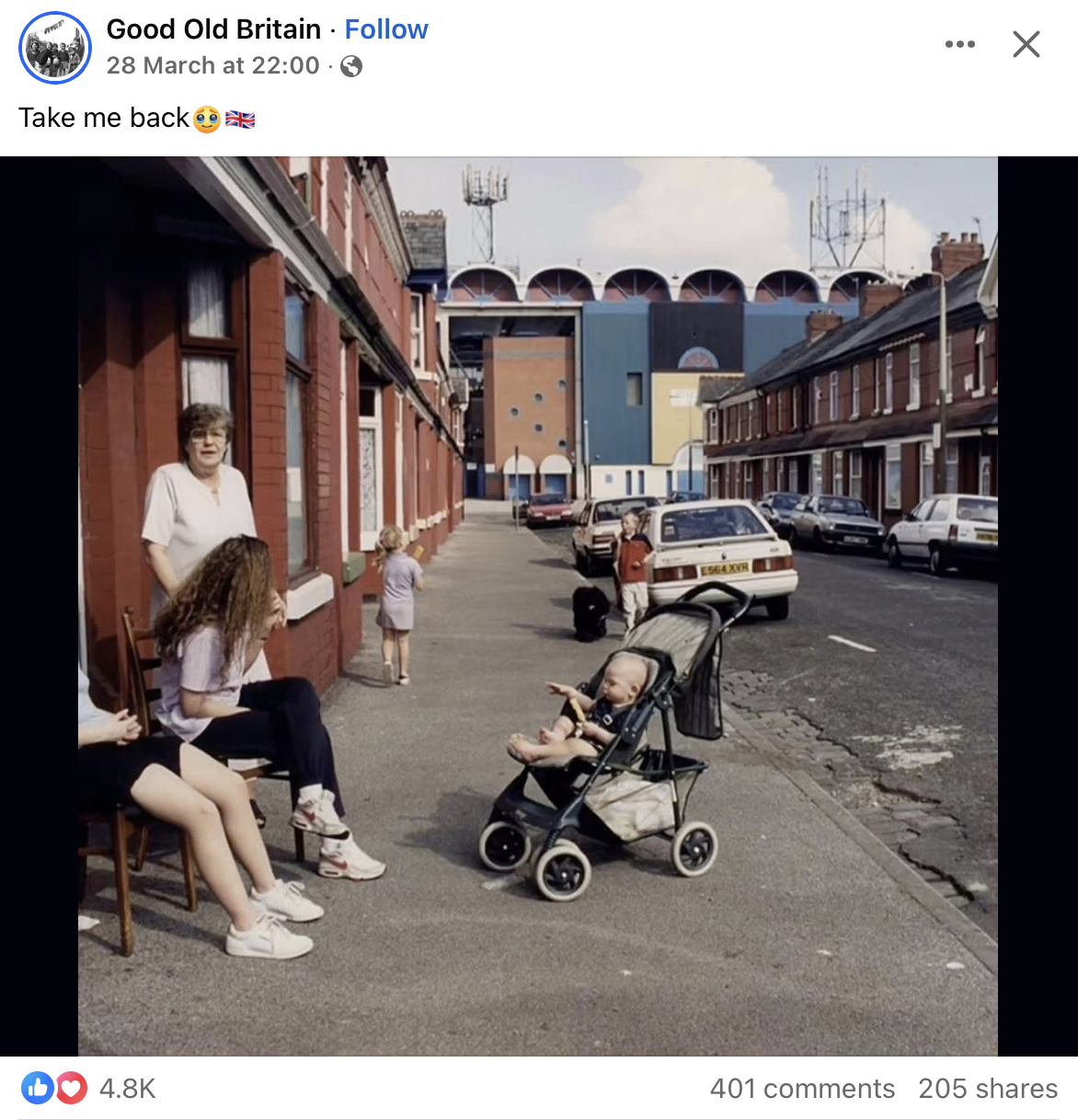Click the red heart Love reaction icon

72,1088
